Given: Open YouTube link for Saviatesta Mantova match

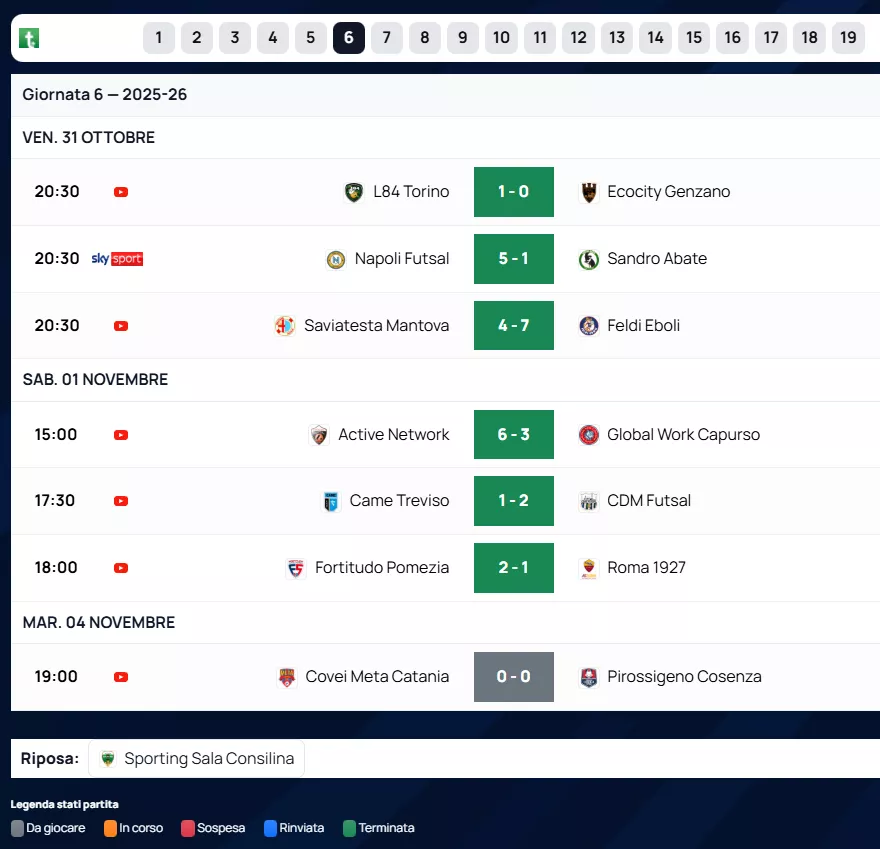Looking at the screenshot, I should click(121, 326).
